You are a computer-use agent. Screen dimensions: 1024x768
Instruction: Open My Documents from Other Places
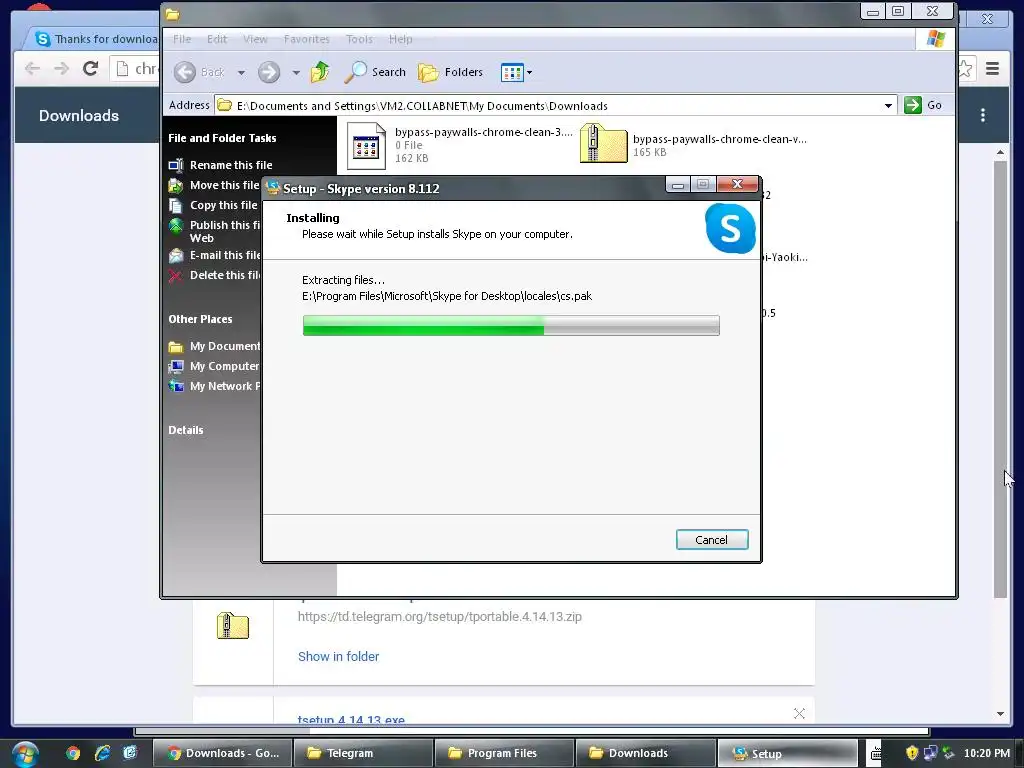tap(225, 346)
